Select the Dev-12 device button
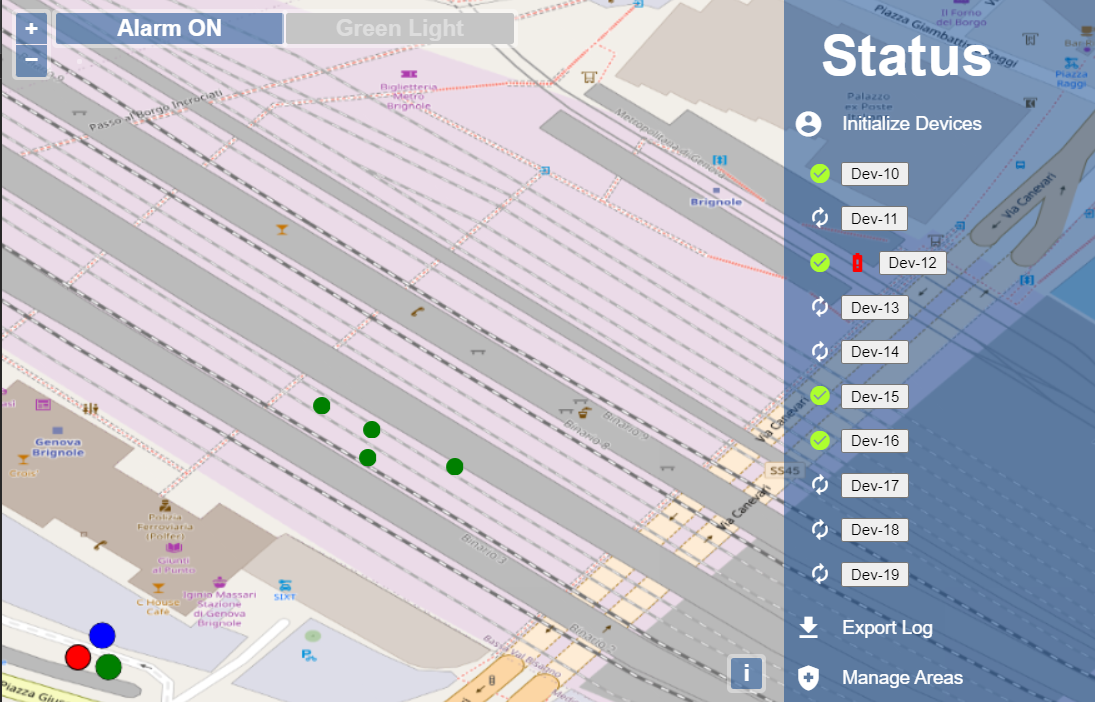 [x=912, y=263]
